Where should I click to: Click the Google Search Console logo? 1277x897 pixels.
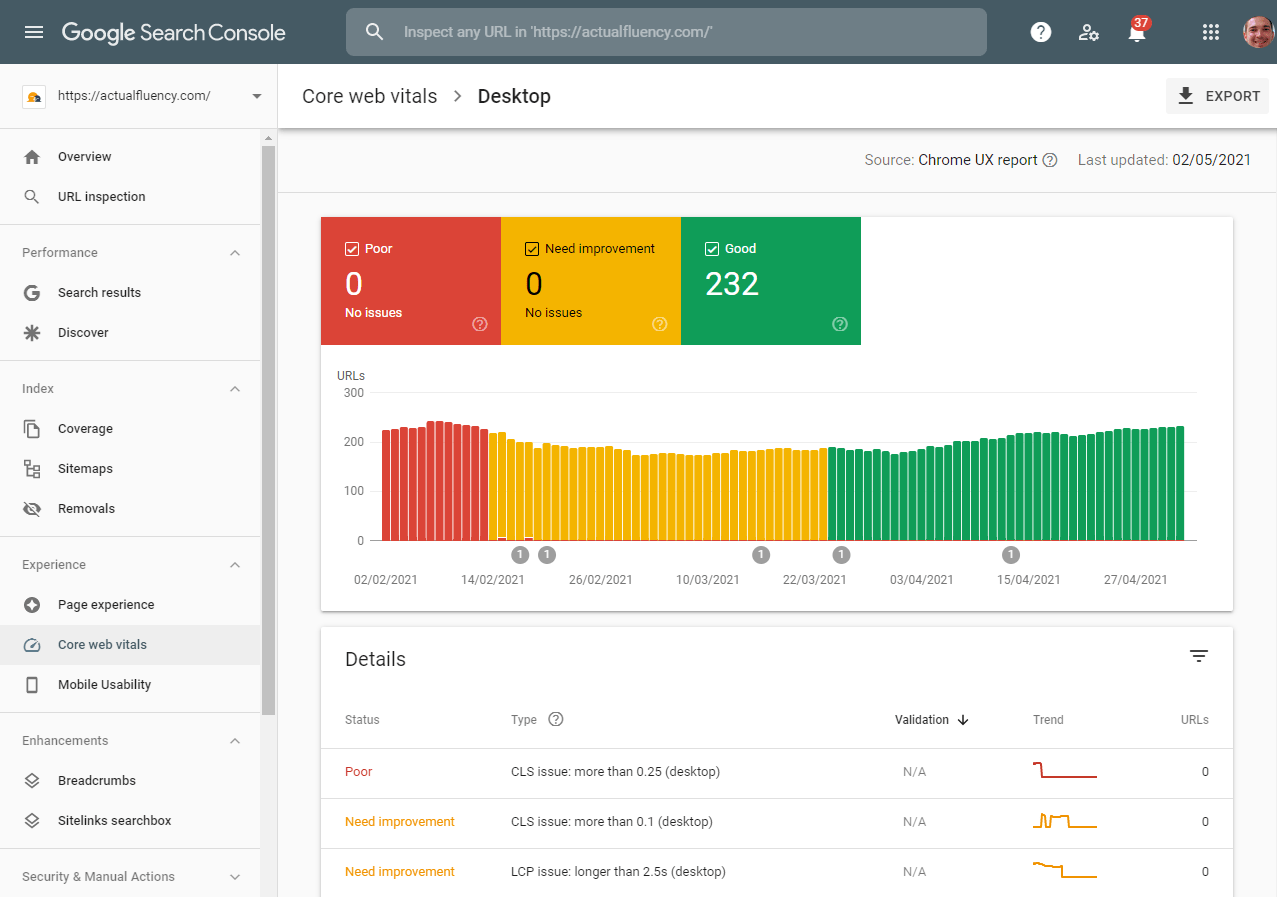tap(174, 32)
